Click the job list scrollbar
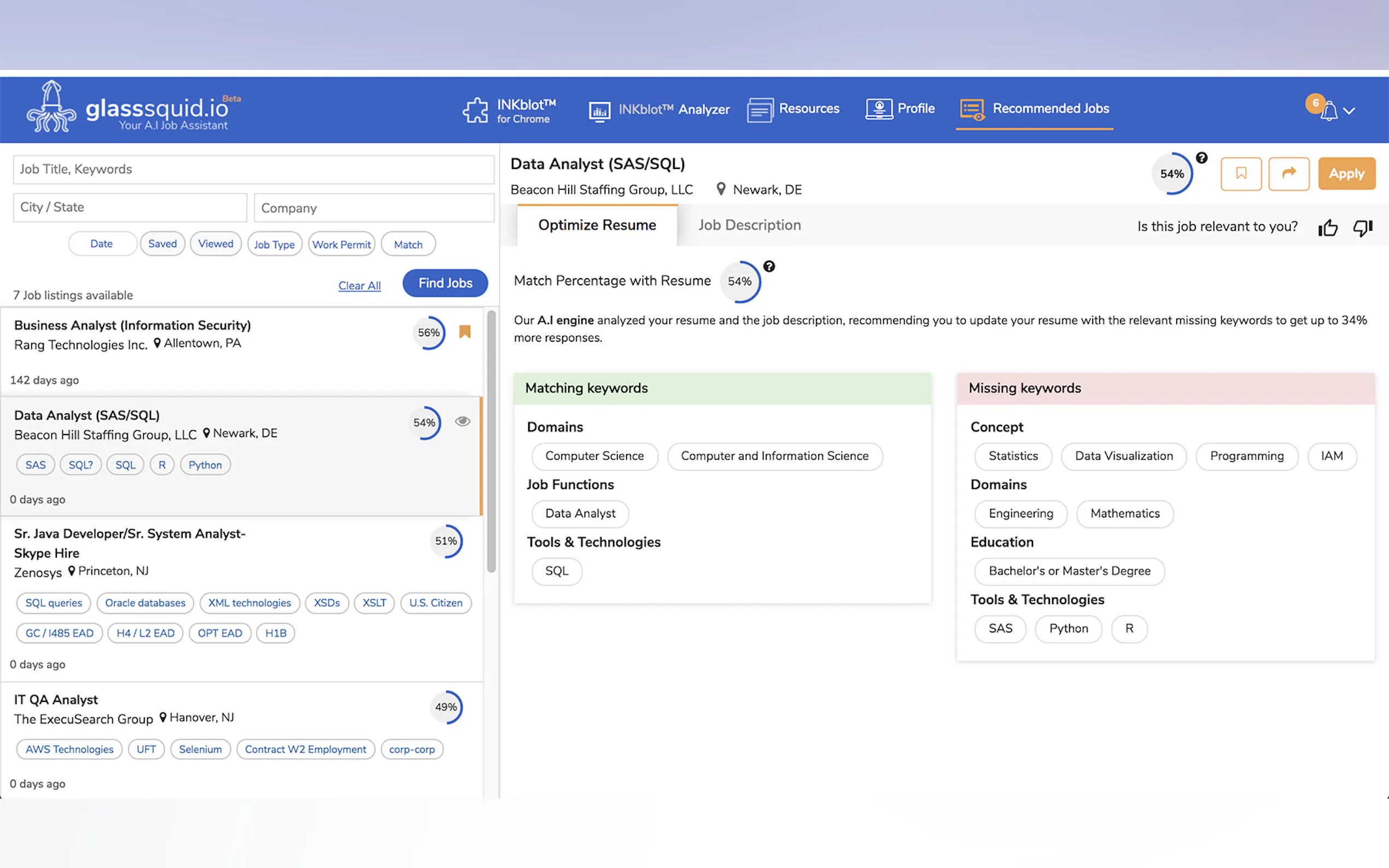This screenshot has width=1389, height=868. point(491,441)
